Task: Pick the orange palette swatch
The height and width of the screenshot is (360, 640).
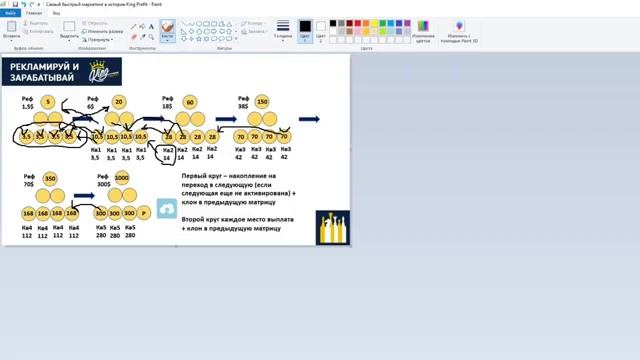Action: point(366,23)
